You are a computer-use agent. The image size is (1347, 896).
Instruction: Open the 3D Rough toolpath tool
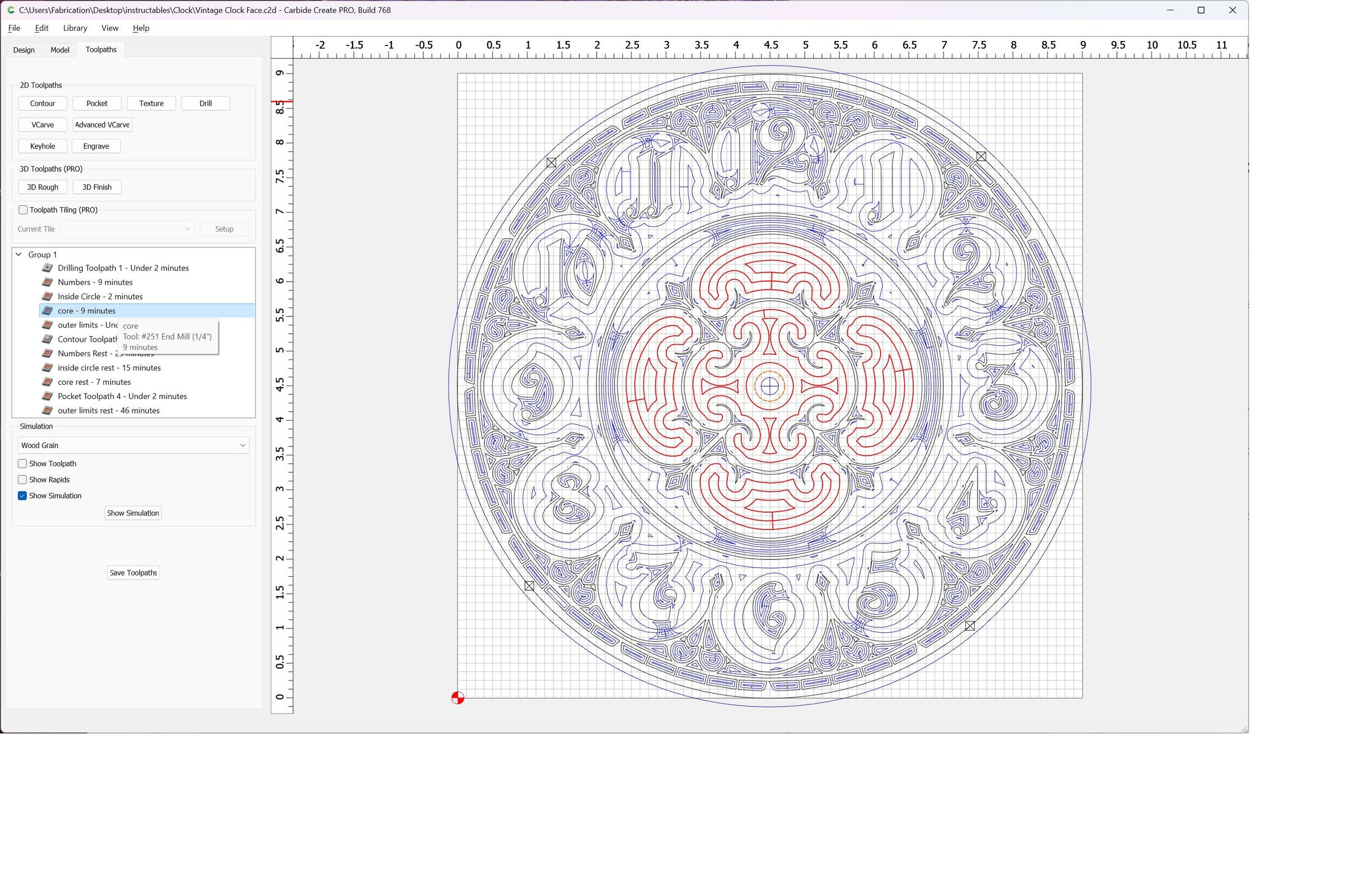(42, 187)
